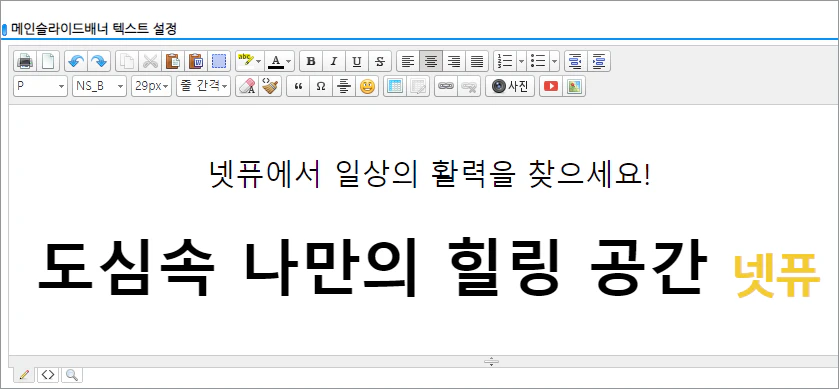This screenshot has height=389, width=839.
Task: Open numbered list style dropdown arrow
Action: (x=522, y=62)
